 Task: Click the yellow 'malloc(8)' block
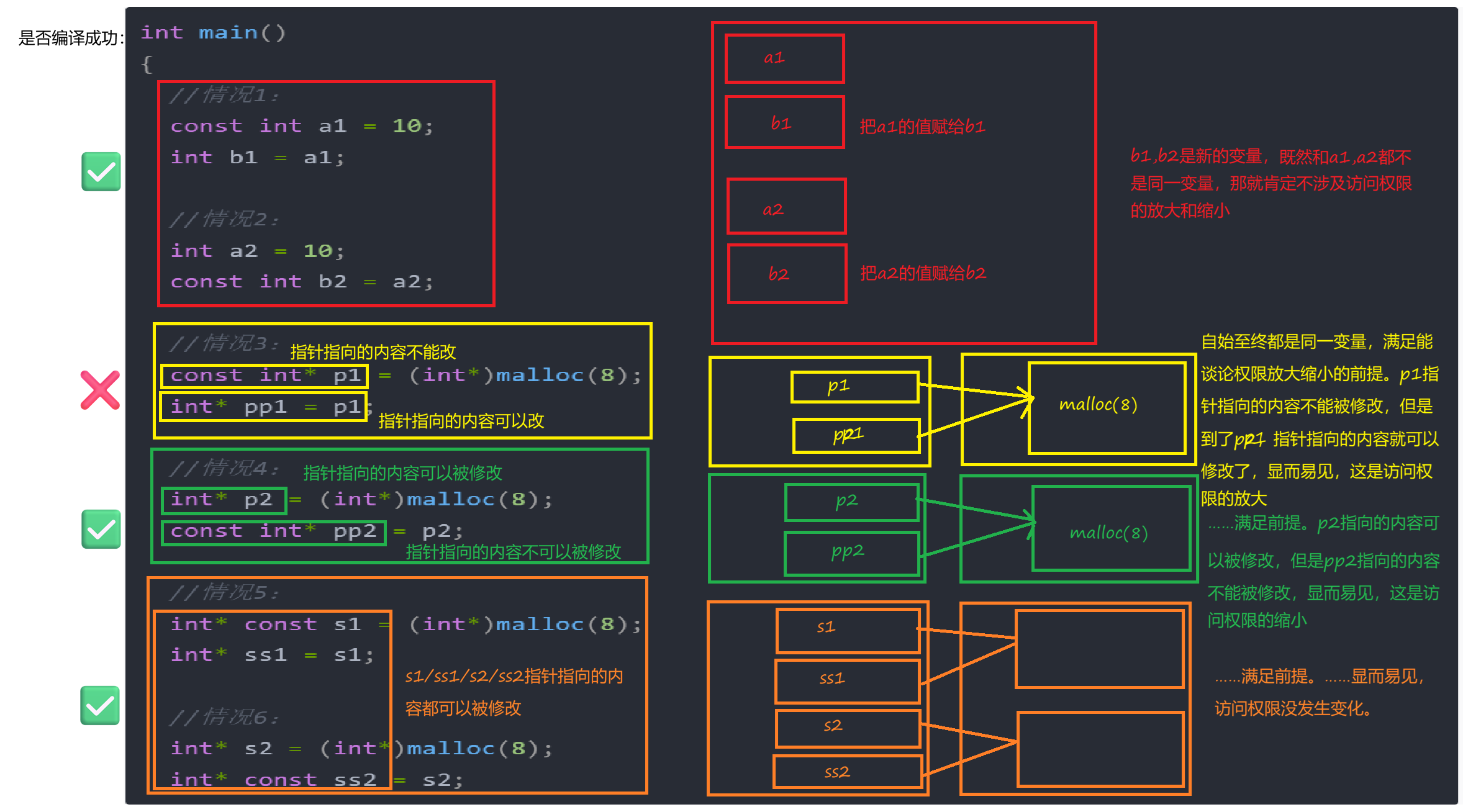[1107, 408]
